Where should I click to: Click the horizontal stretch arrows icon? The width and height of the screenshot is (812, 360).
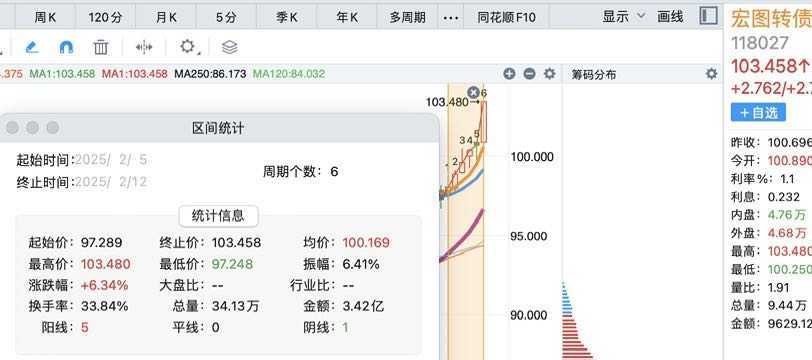tap(144, 48)
